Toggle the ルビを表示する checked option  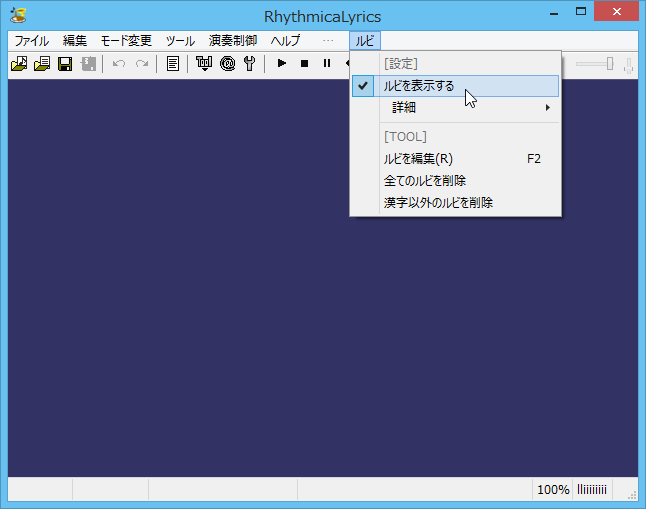[x=455, y=86]
